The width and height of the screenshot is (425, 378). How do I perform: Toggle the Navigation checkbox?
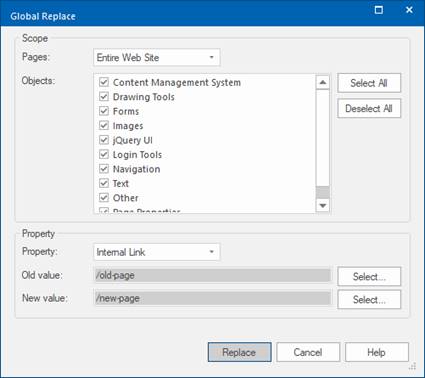104,169
